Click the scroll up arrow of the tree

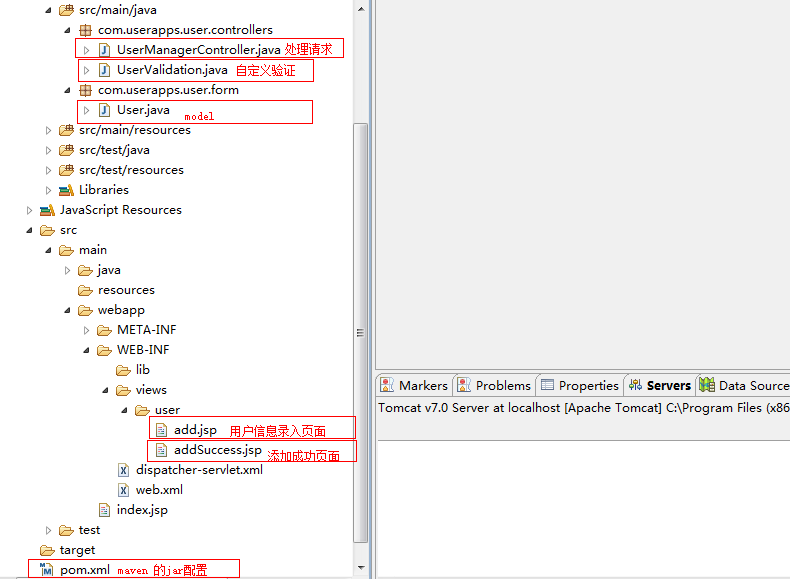pos(361,9)
